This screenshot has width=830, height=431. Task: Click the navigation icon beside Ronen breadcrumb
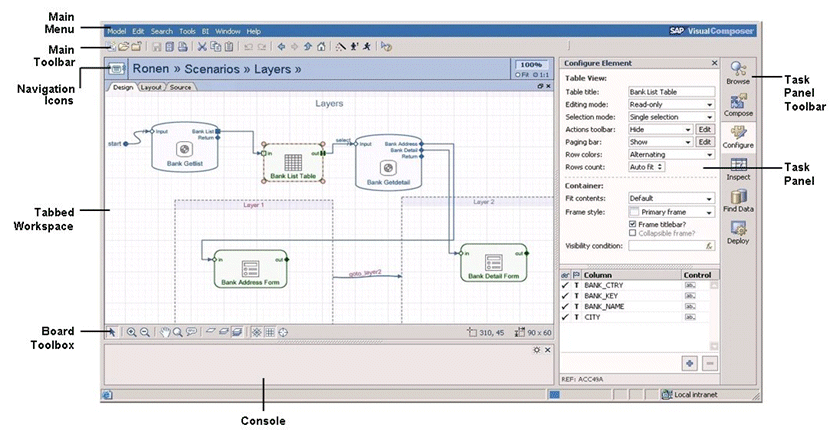(x=117, y=68)
